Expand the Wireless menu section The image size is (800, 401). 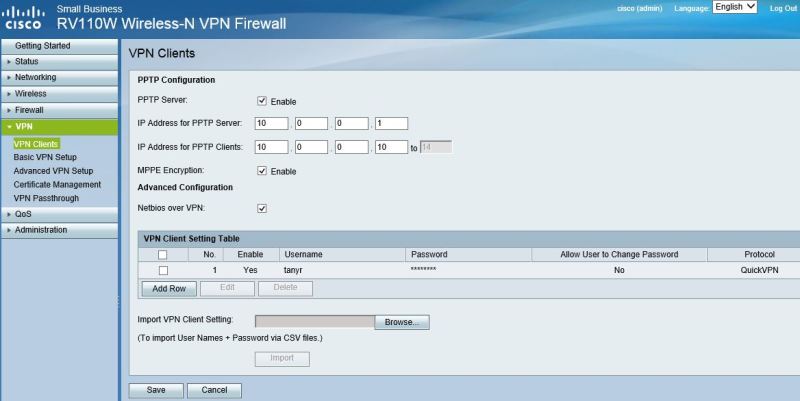point(60,94)
